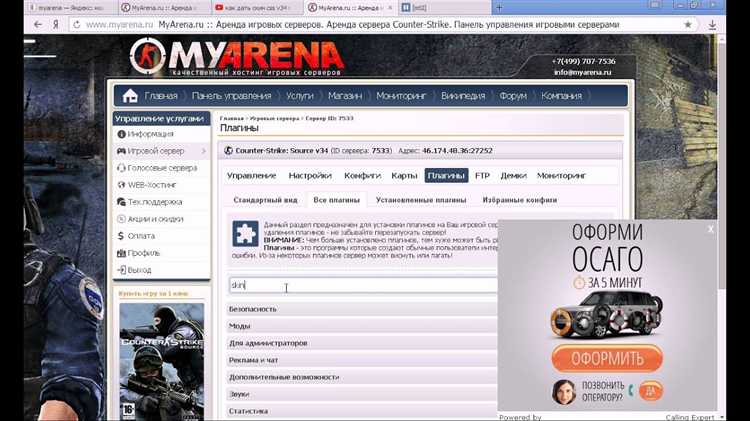Select the Плагины server tab
The width and height of the screenshot is (750, 421).
(x=446, y=176)
